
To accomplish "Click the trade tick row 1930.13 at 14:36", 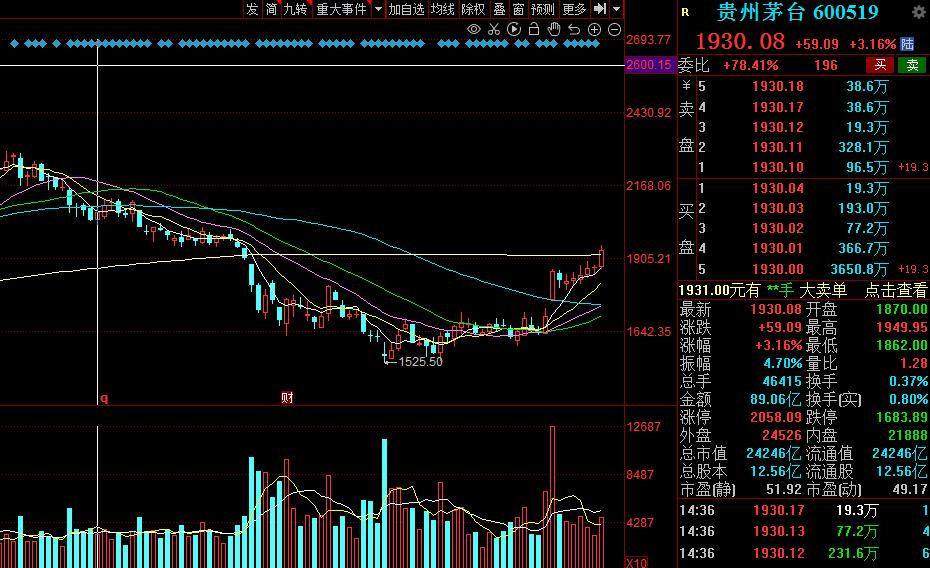I will 804,531.
